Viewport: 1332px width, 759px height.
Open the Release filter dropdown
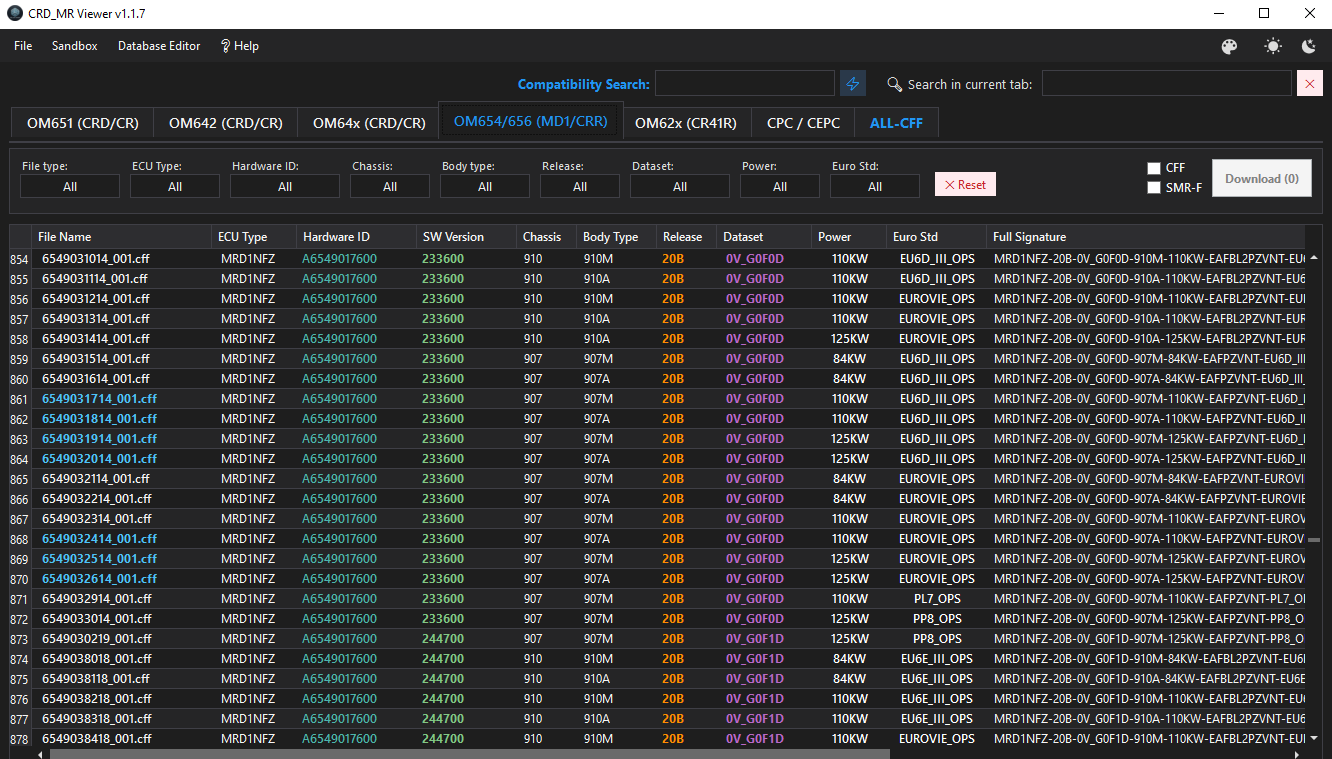580,186
